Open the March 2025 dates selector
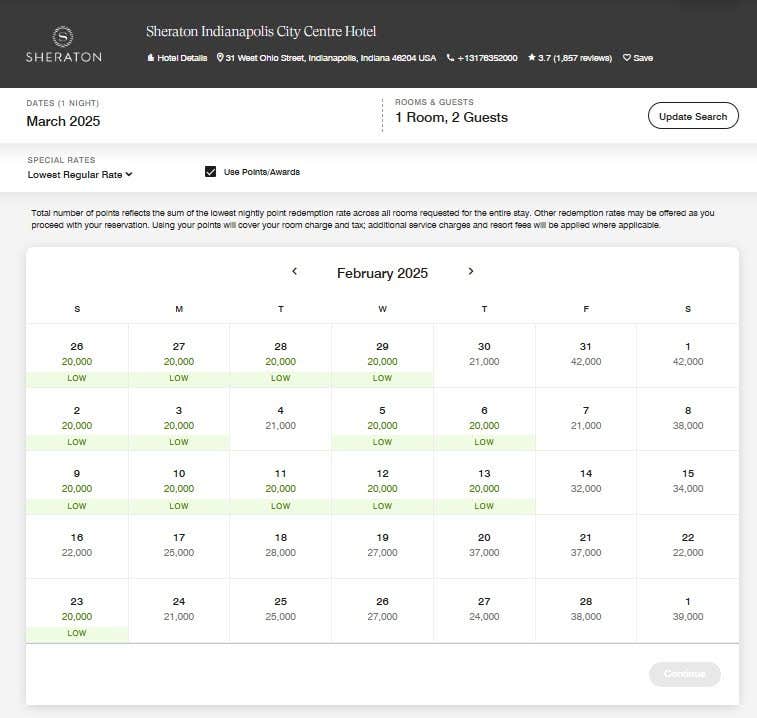This screenshot has height=718, width=757. coord(63,121)
